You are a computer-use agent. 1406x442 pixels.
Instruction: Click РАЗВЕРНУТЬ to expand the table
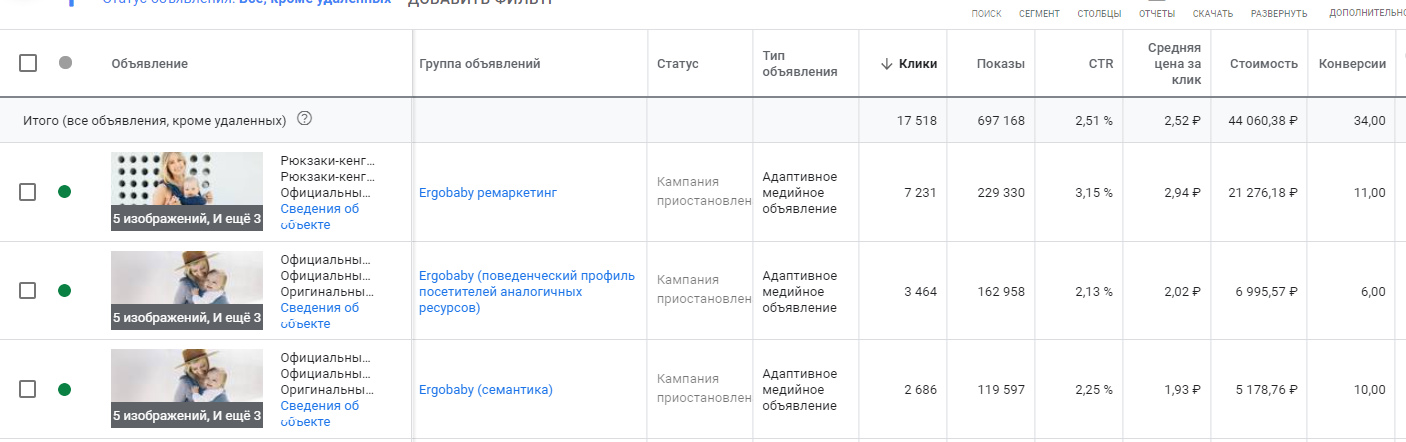[x=1278, y=13]
